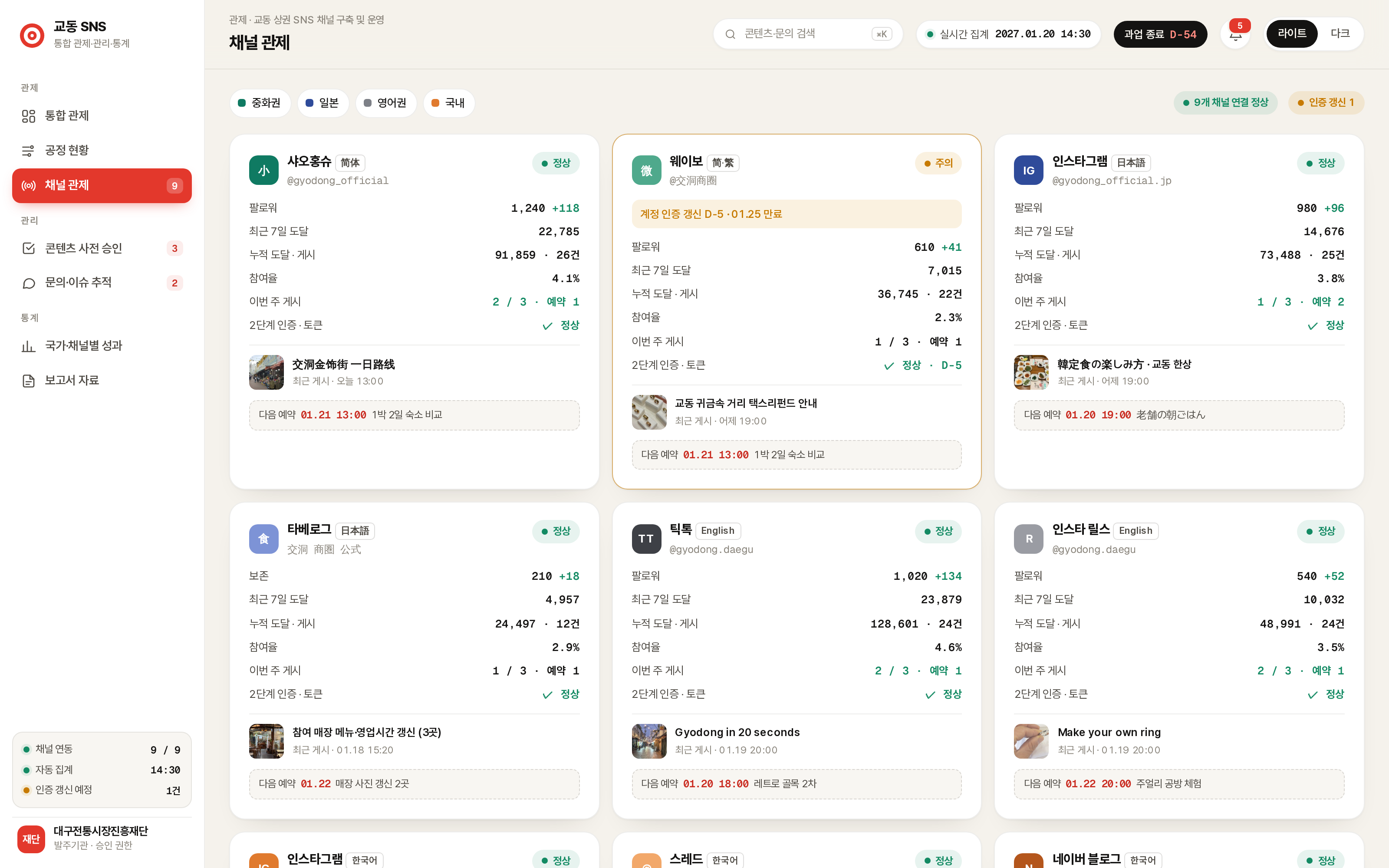Viewport: 1389px width, 868px height.
Task: Click the 과업 종료 D-54 button
Action: coord(1160,34)
